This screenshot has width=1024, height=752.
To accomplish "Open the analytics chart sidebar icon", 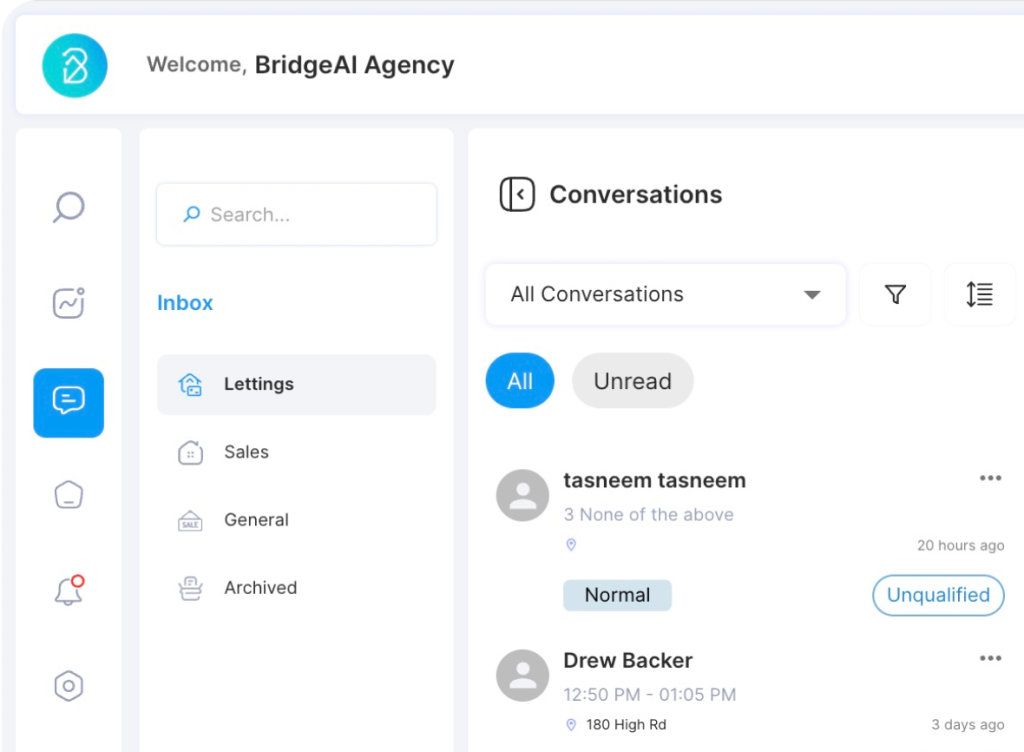I will click(68, 303).
